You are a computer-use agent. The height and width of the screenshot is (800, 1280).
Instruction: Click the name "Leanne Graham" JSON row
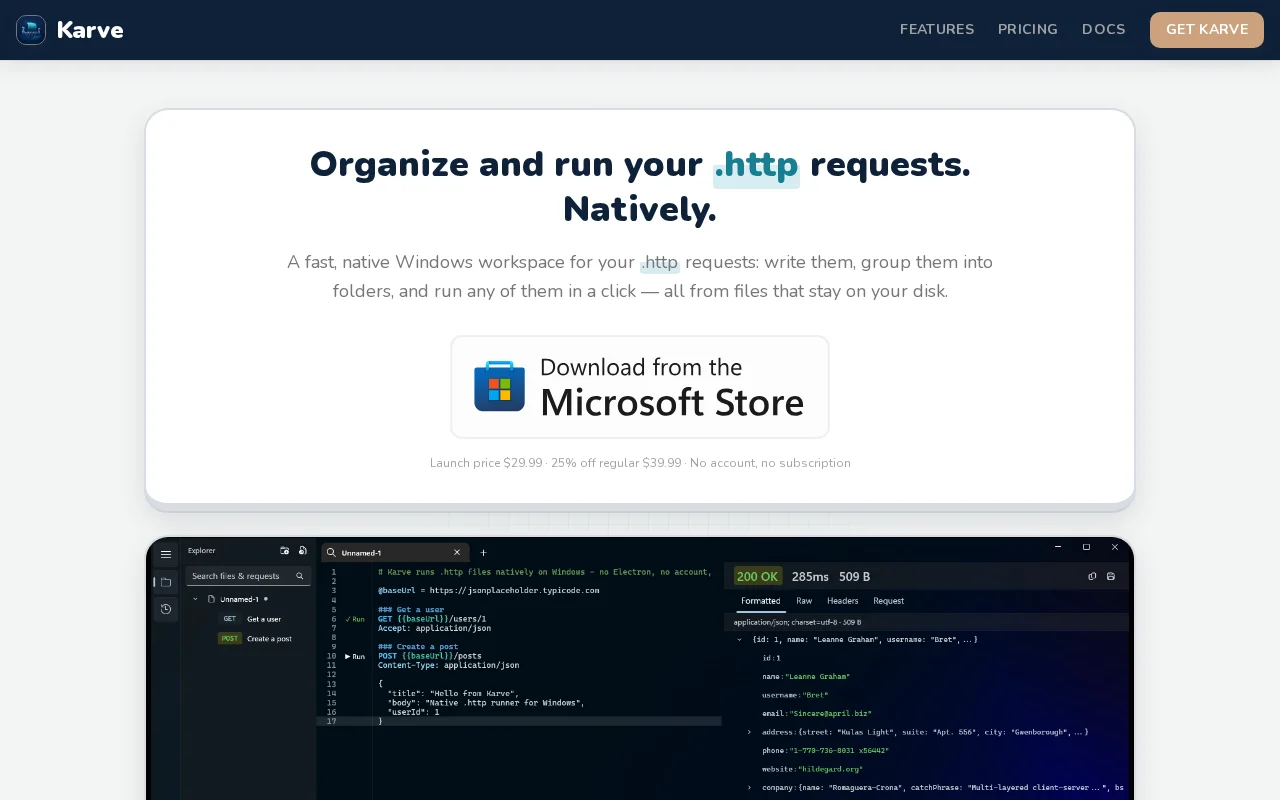click(x=804, y=677)
